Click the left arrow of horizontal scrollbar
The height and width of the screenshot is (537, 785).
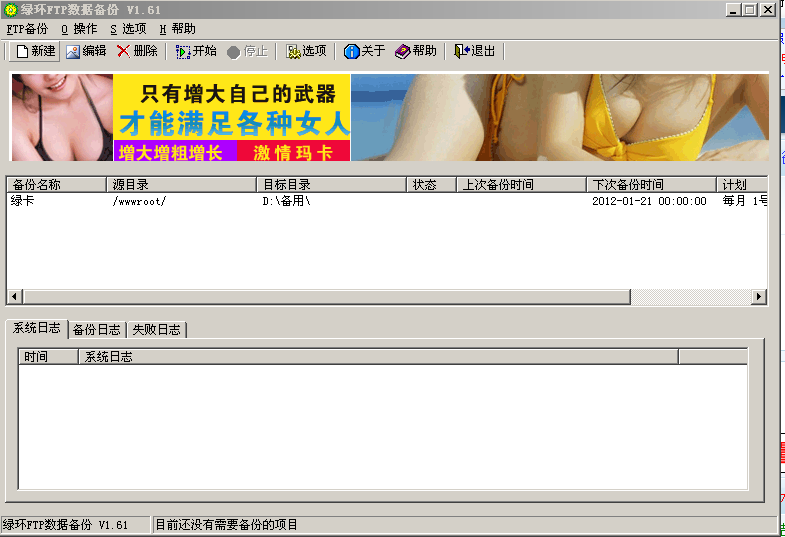click(x=15, y=296)
